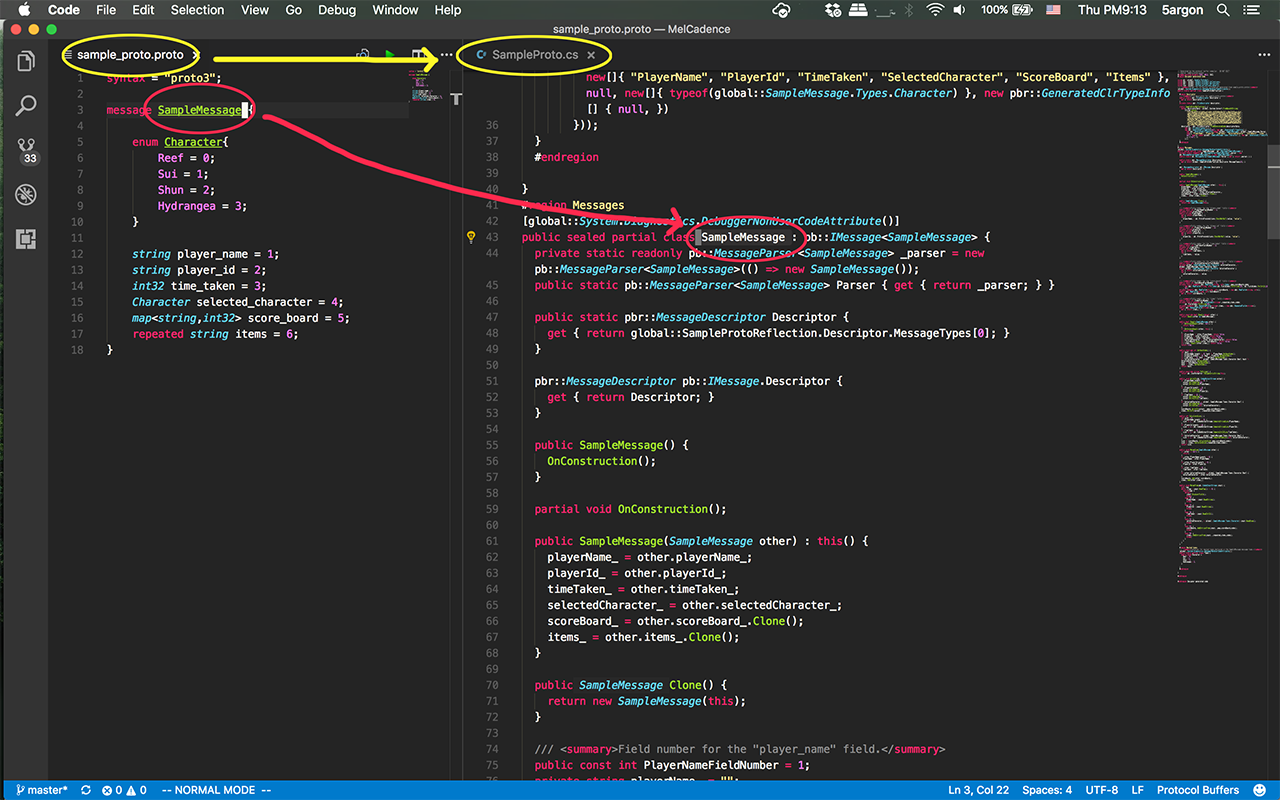The width and height of the screenshot is (1280, 800).
Task: Click the cloud checkmark menu bar icon
Action: point(783,10)
